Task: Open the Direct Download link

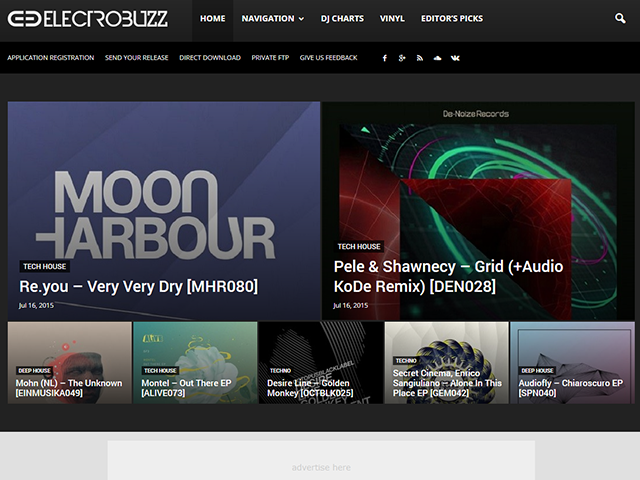Action: [x=210, y=58]
